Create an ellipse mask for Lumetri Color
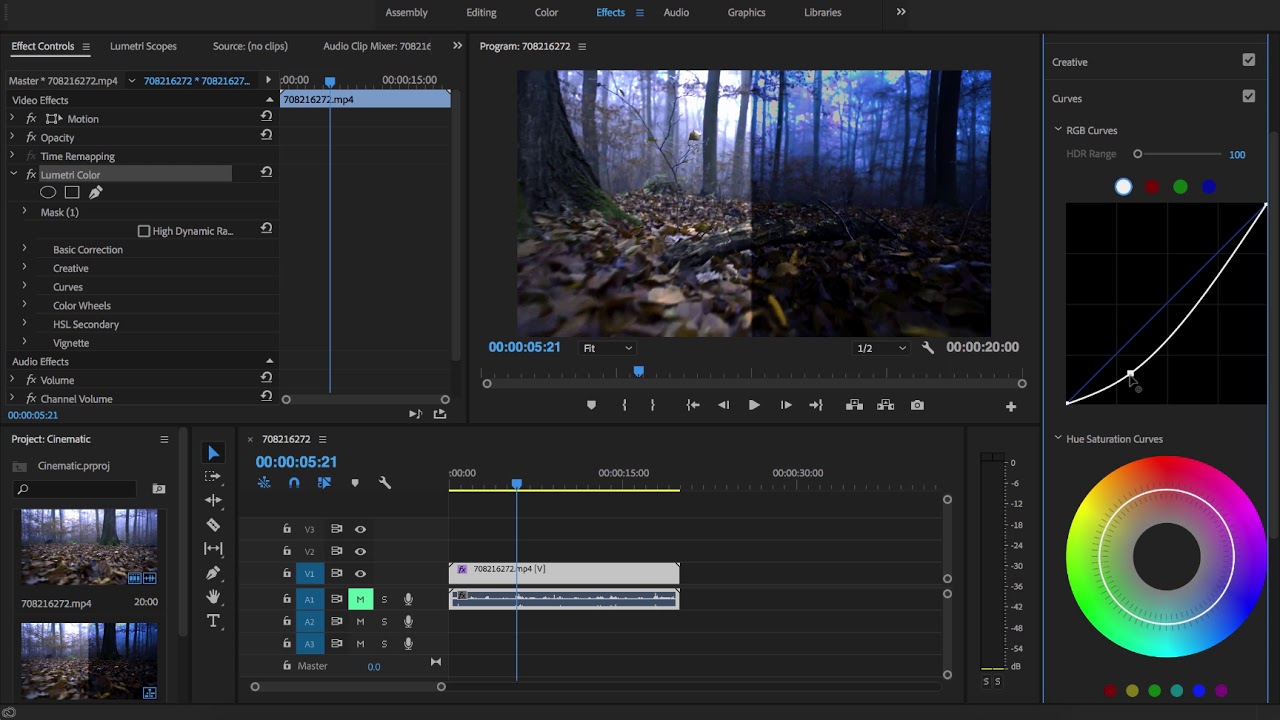Screen dimensions: 1280x720 [48, 192]
